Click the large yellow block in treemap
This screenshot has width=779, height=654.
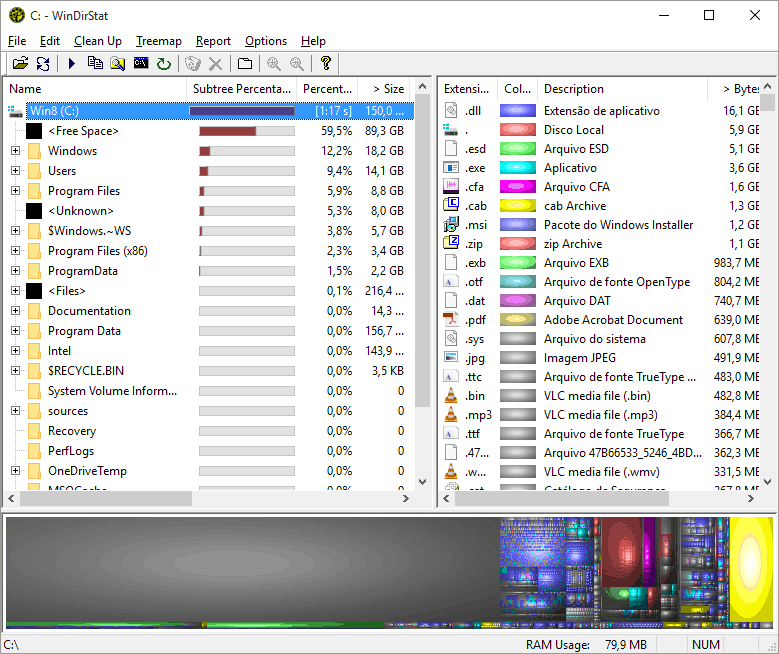751,568
